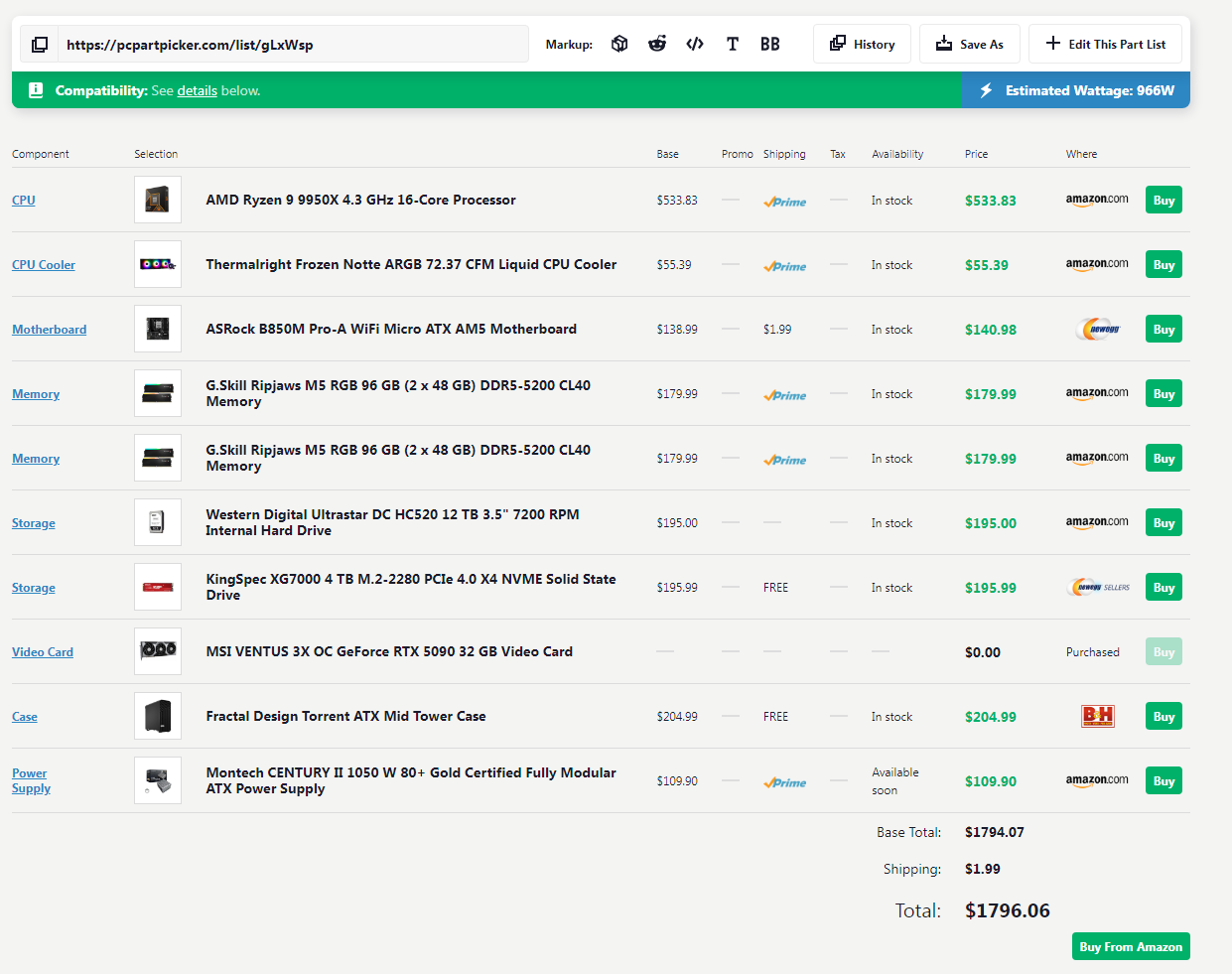
Task: Open the History panel
Action: click(x=862, y=44)
